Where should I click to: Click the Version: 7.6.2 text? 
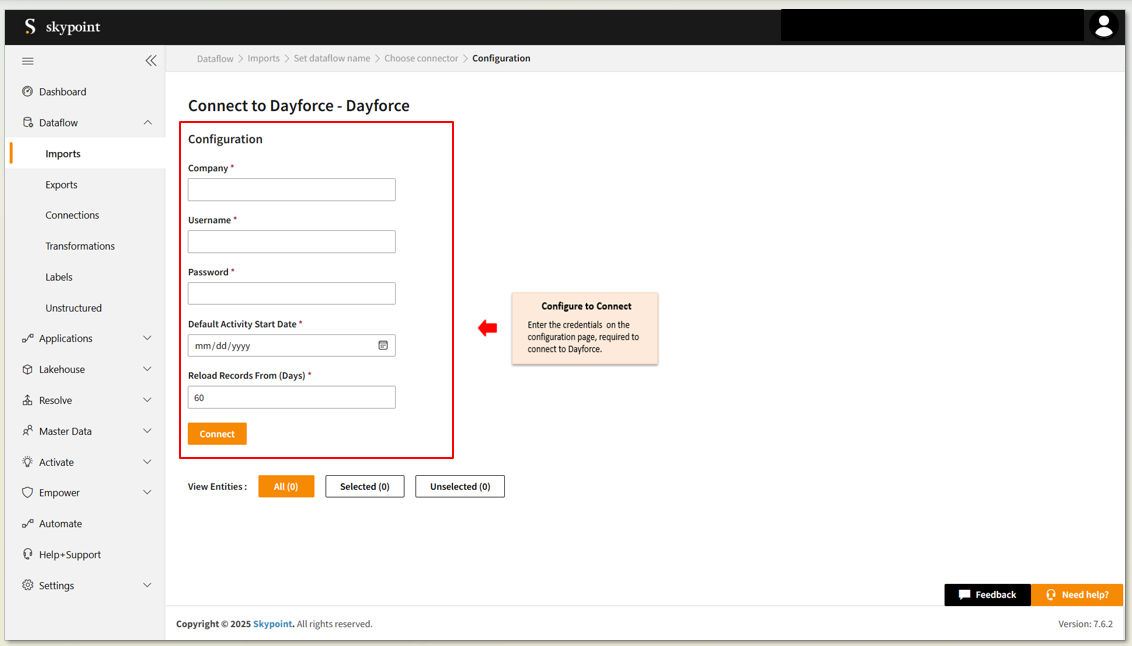(x=1085, y=624)
